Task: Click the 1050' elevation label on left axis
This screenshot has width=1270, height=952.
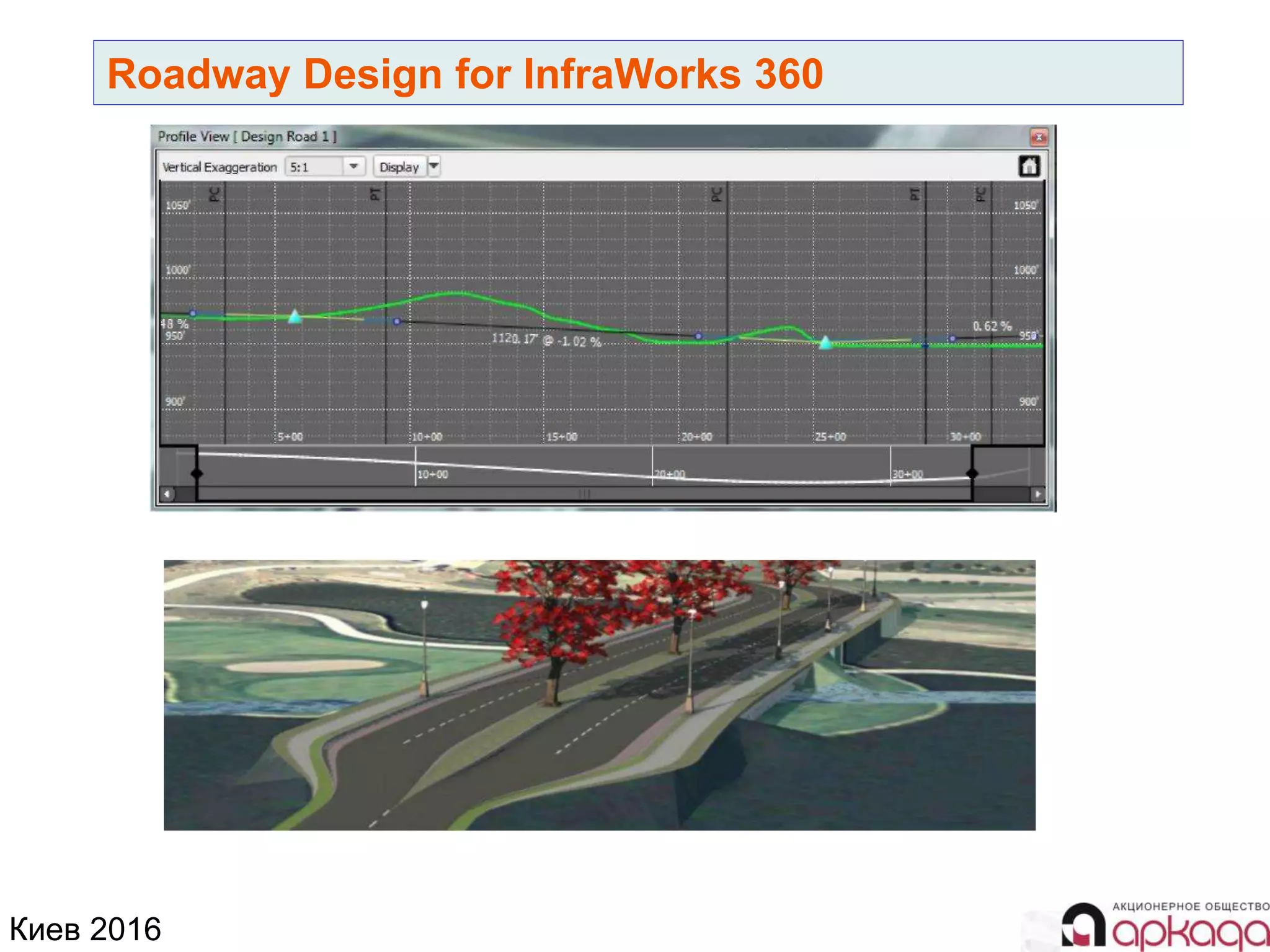Action: click(177, 205)
